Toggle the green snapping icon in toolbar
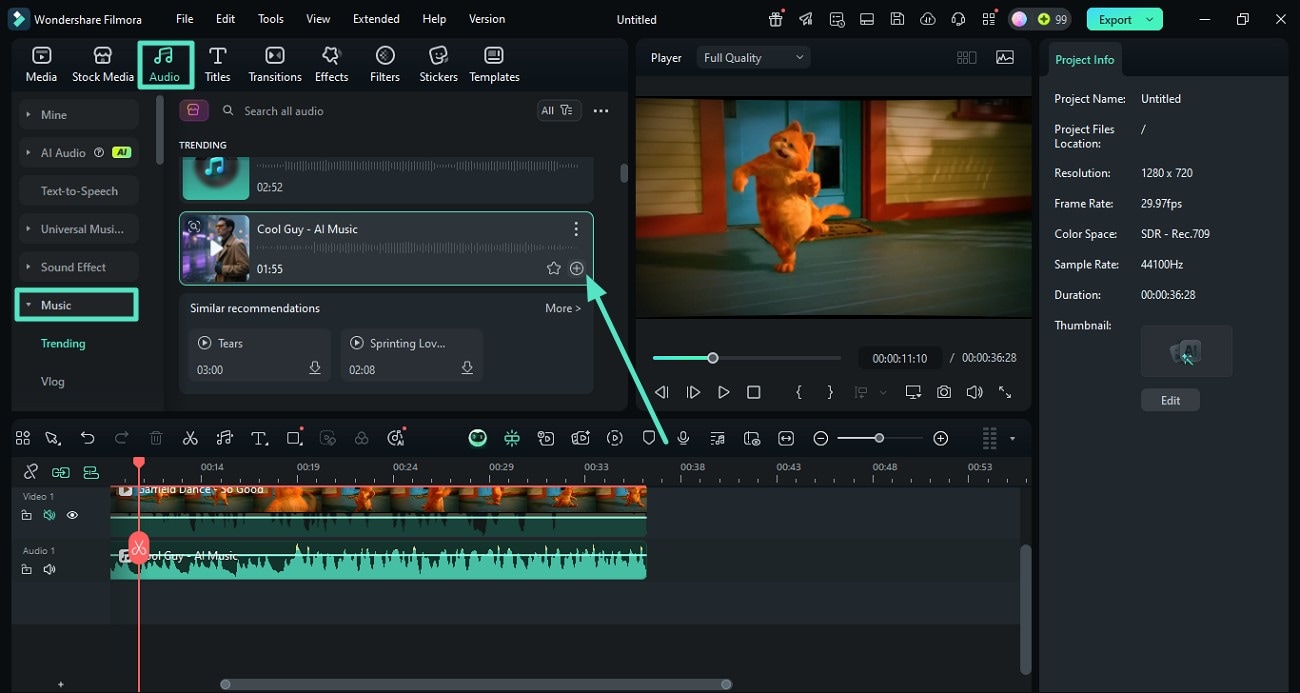This screenshot has height=693, width=1300. pyautogui.click(x=512, y=438)
